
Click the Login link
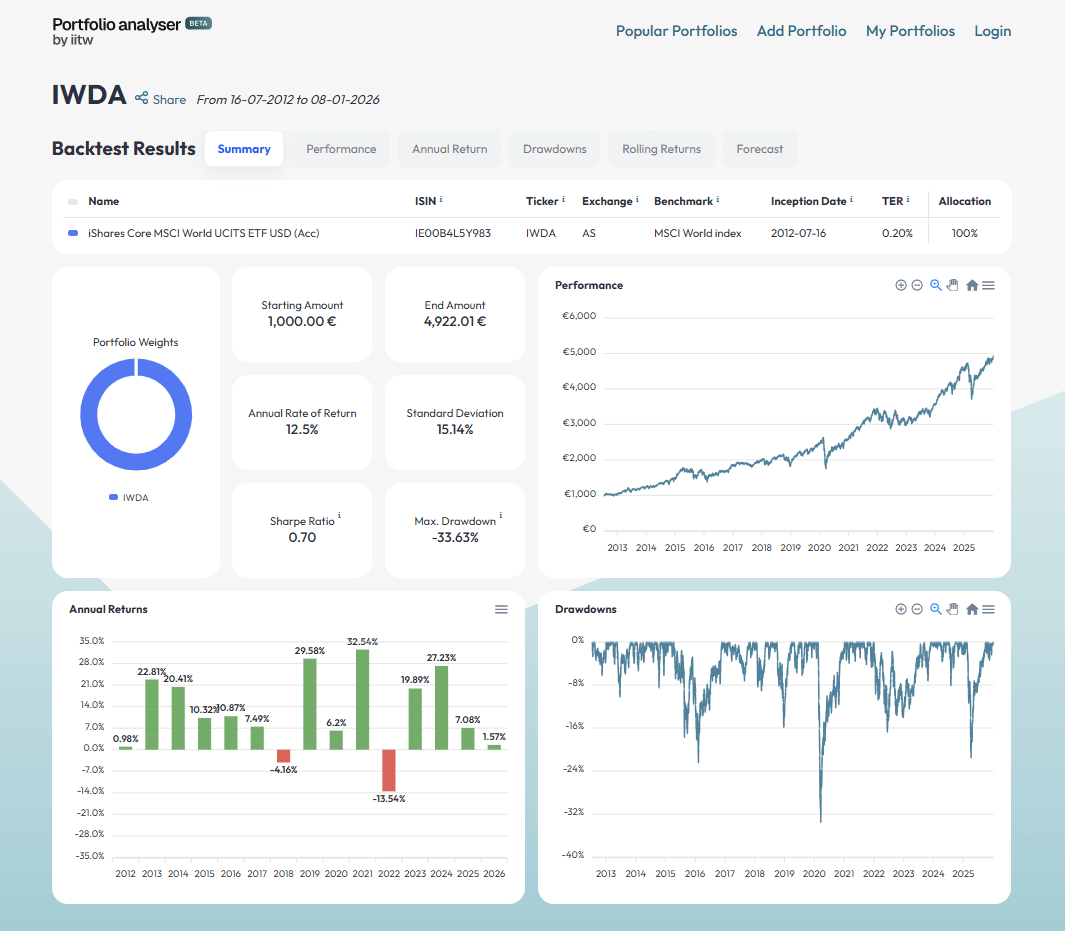[x=992, y=31]
